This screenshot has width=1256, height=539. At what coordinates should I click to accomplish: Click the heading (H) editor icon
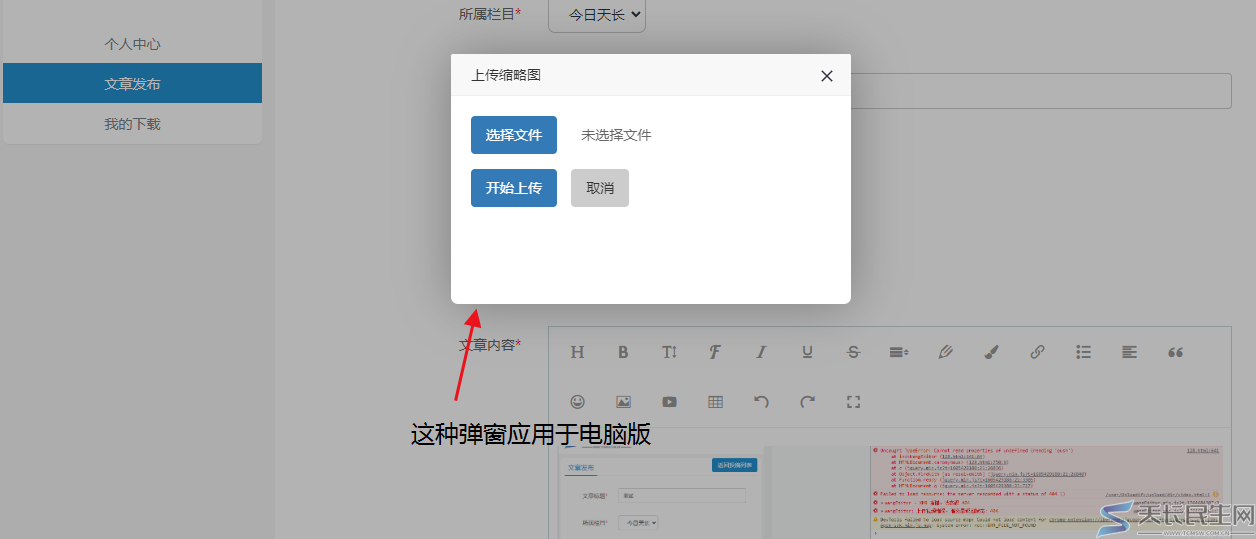pos(577,352)
